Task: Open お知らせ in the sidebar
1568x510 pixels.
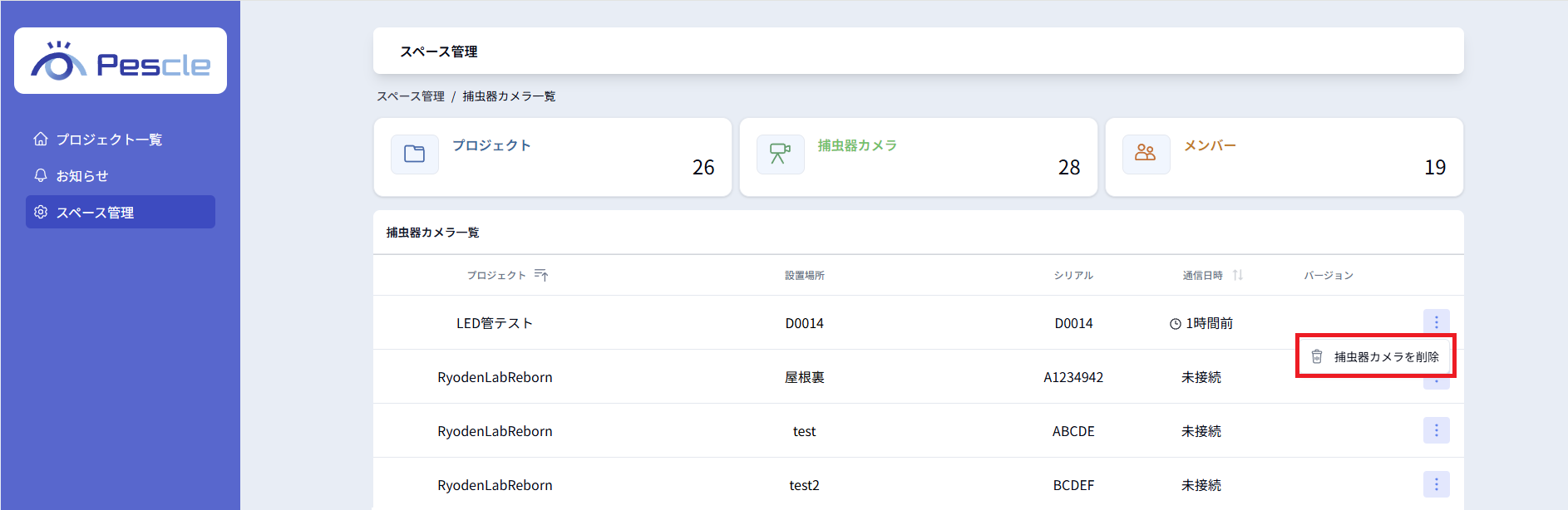Action: pyautogui.click(x=82, y=176)
